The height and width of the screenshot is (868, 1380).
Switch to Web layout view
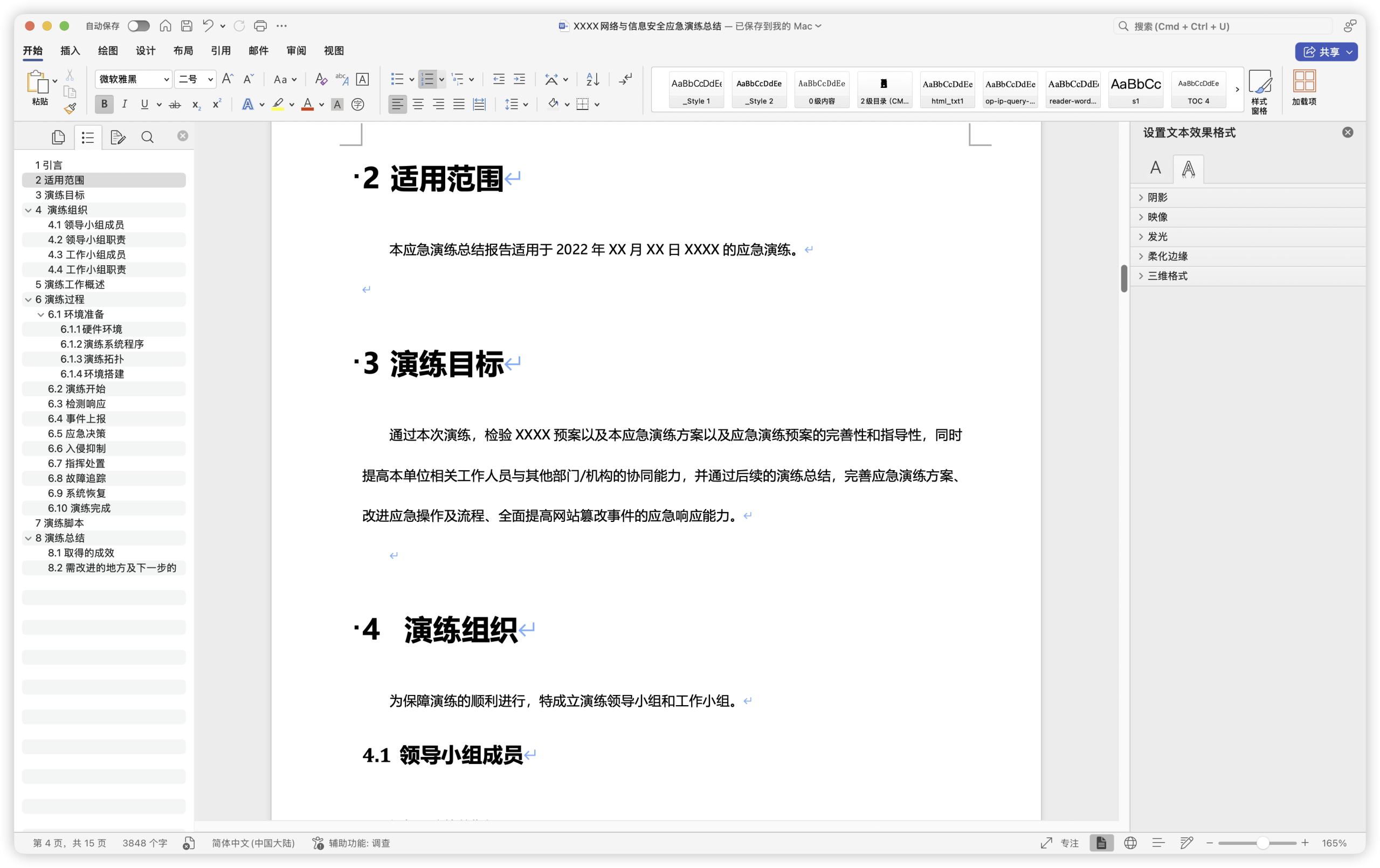coord(1130,843)
